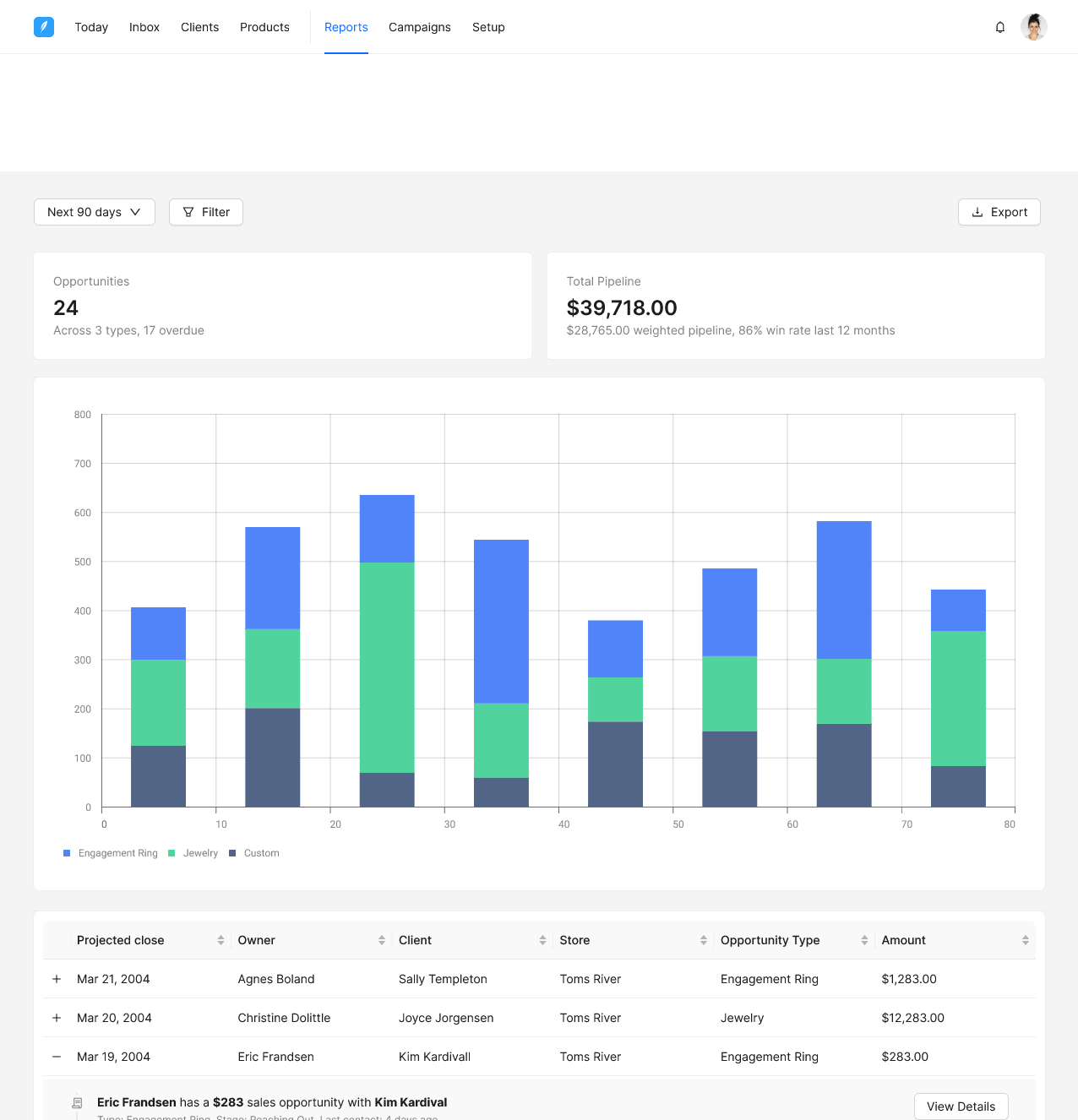
Task: Click the Export button
Action: (999, 212)
